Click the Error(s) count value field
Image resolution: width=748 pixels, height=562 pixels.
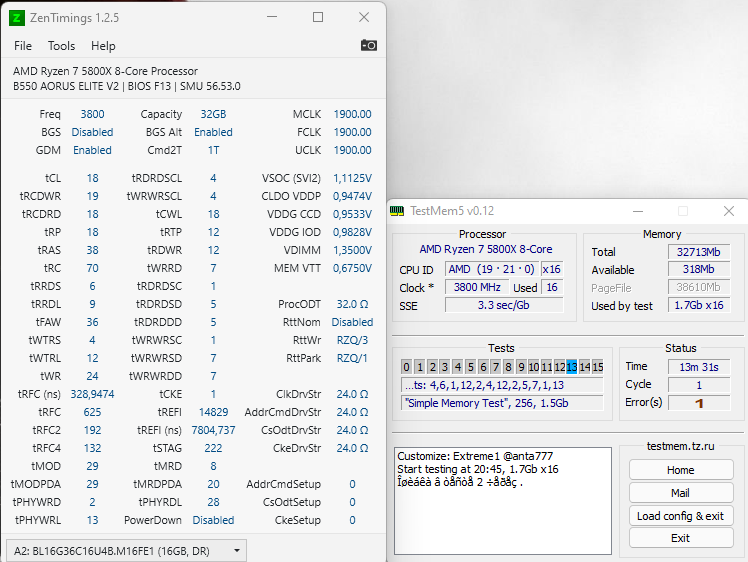point(699,403)
